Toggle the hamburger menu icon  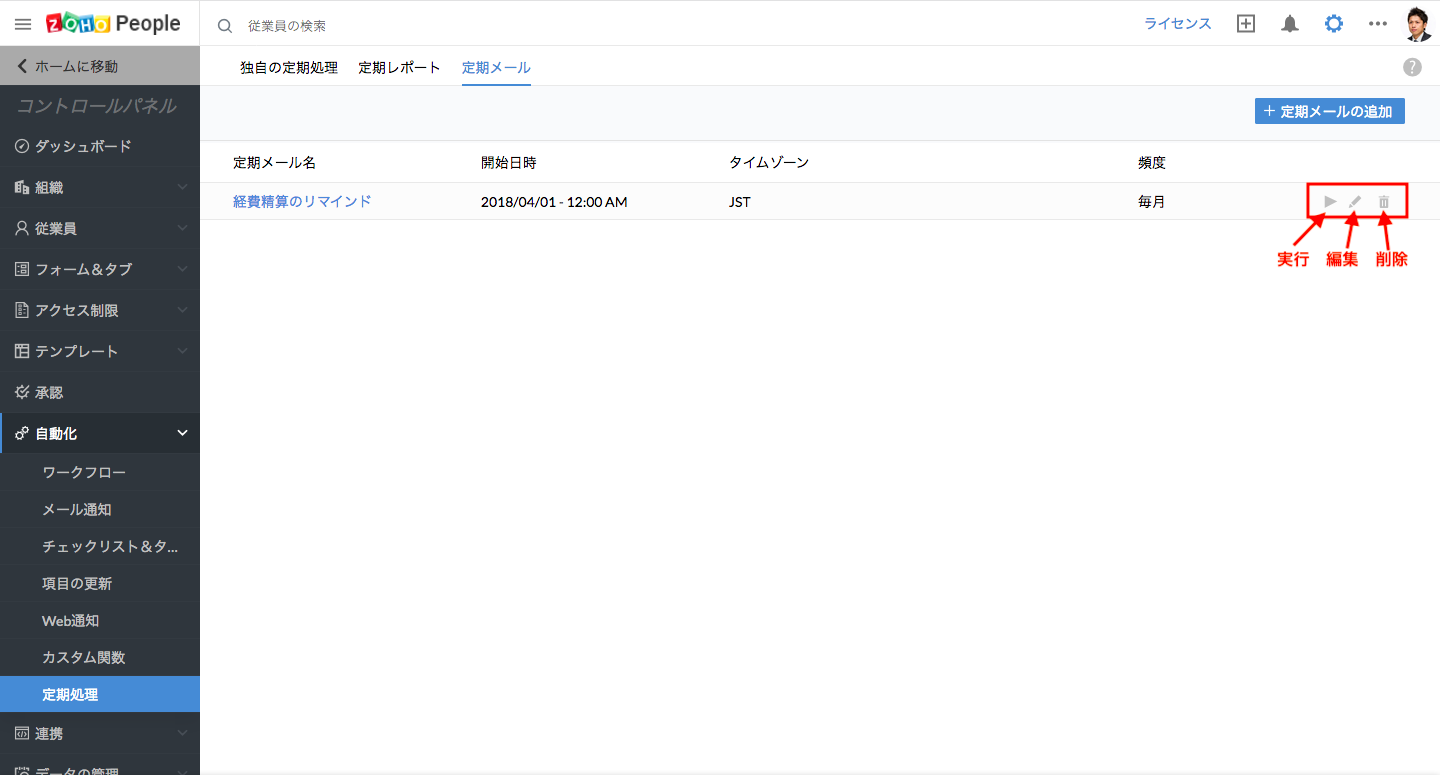(x=23, y=24)
